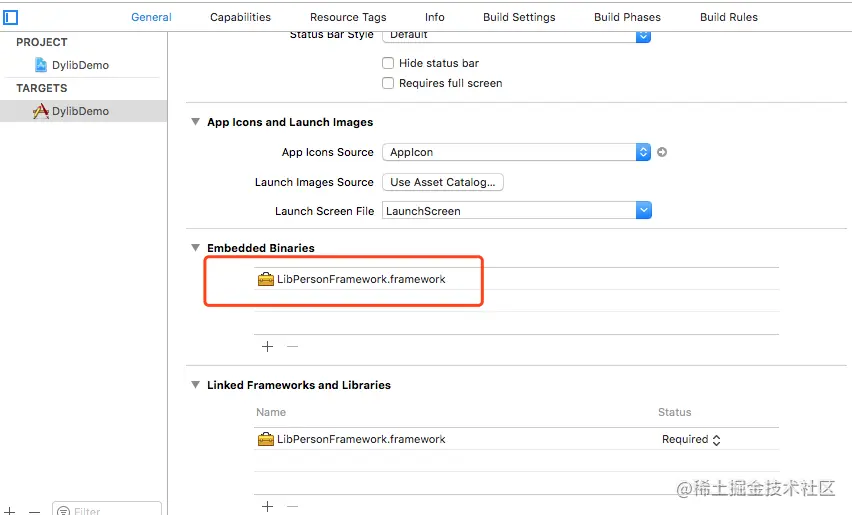This screenshot has height=515, width=852.
Task: Click the AppIcon asset arrow icon
Action: tap(661, 152)
